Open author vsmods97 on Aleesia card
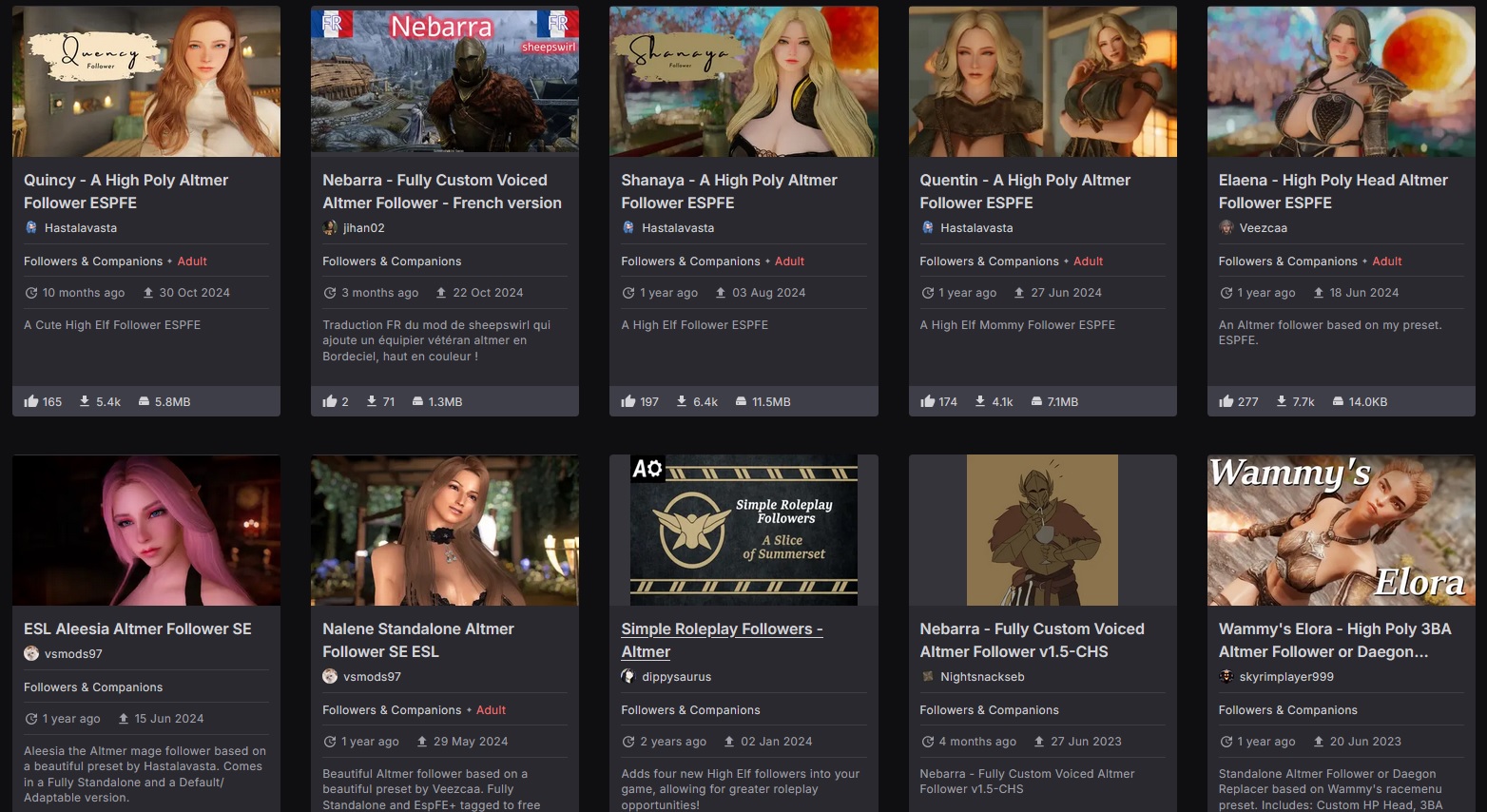The width and height of the screenshot is (1487, 812). coord(73,654)
